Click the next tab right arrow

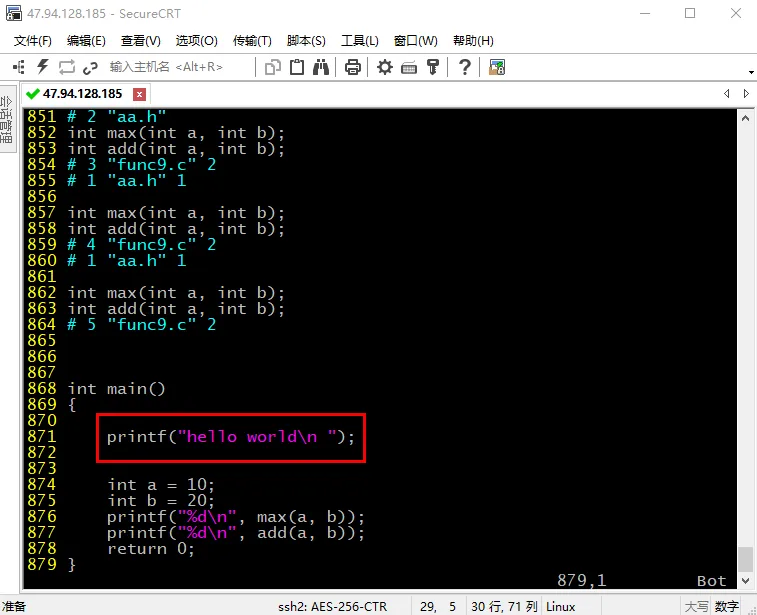point(746,94)
